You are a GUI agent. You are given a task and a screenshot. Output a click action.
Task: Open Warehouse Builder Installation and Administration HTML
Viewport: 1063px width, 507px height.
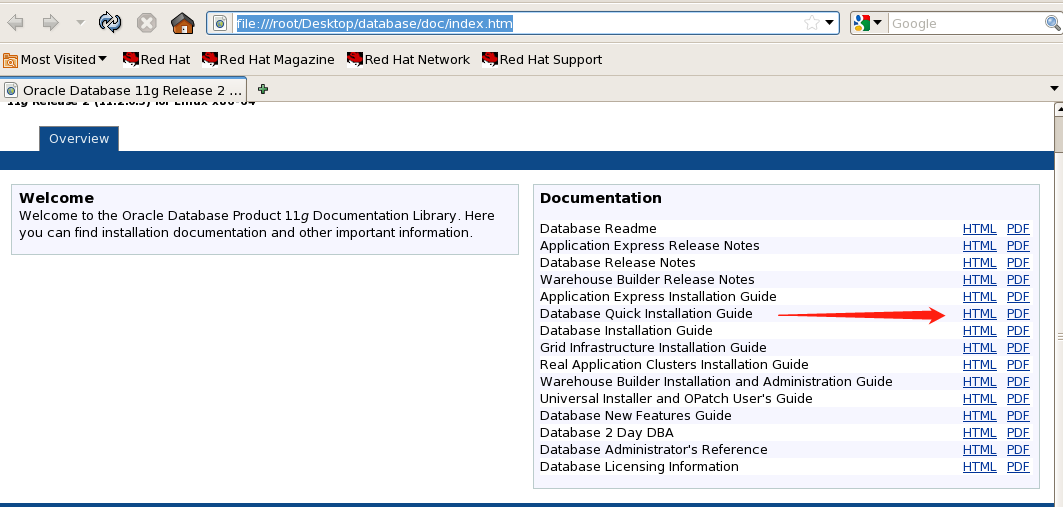click(980, 382)
